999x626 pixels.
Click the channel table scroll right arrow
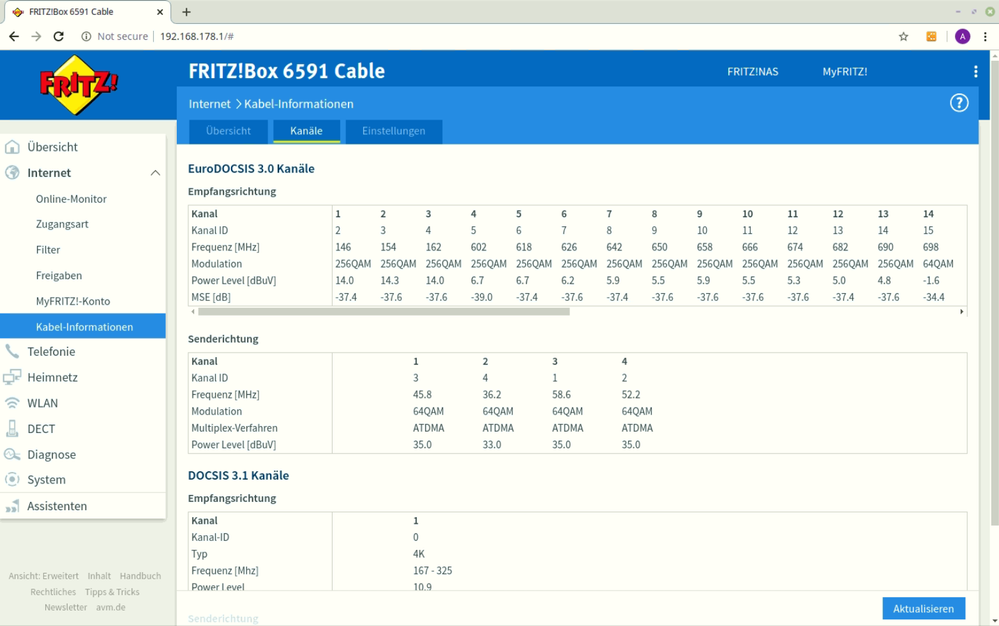click(961, 311)
